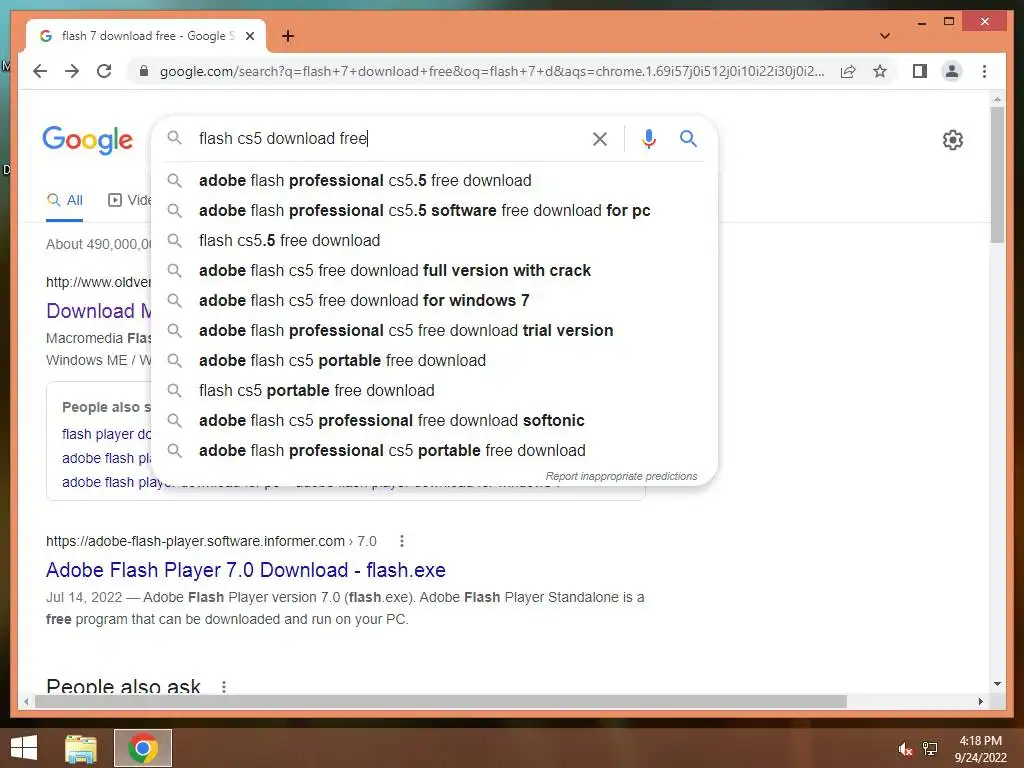This screenshot has width=1024, height=768.
Task: Open File Explorer from the taskbar
Action: pos(81,748)
